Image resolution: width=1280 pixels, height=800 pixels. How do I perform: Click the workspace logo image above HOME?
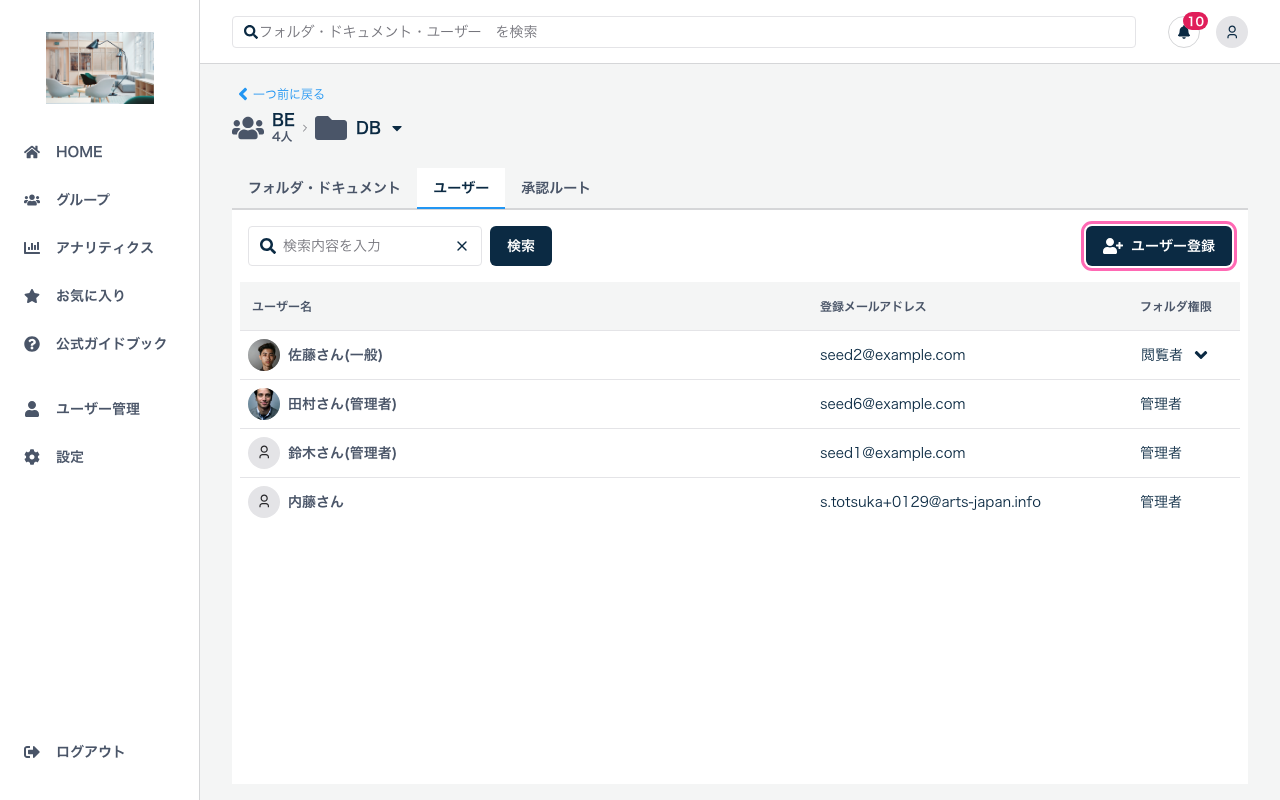pyautogui.click(x=99, y=67)
